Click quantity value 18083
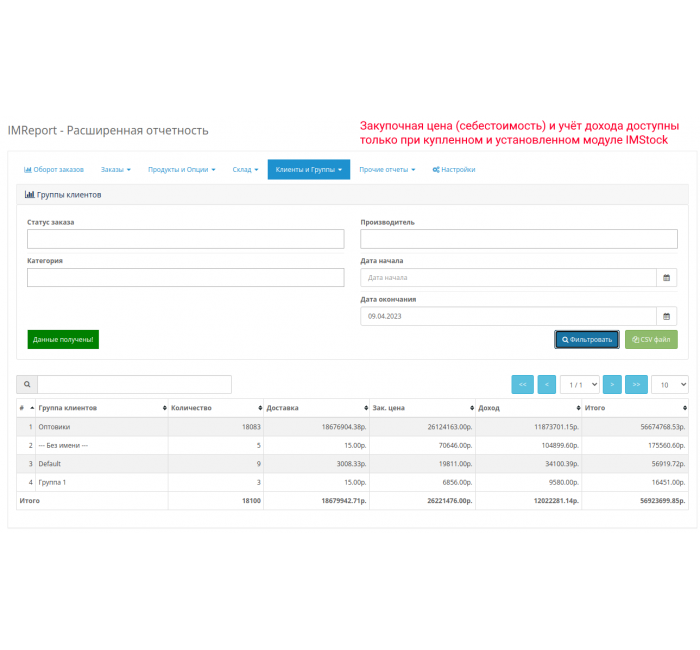The width and height of the screenshot is (700, 650). click(x=251, y=427)
